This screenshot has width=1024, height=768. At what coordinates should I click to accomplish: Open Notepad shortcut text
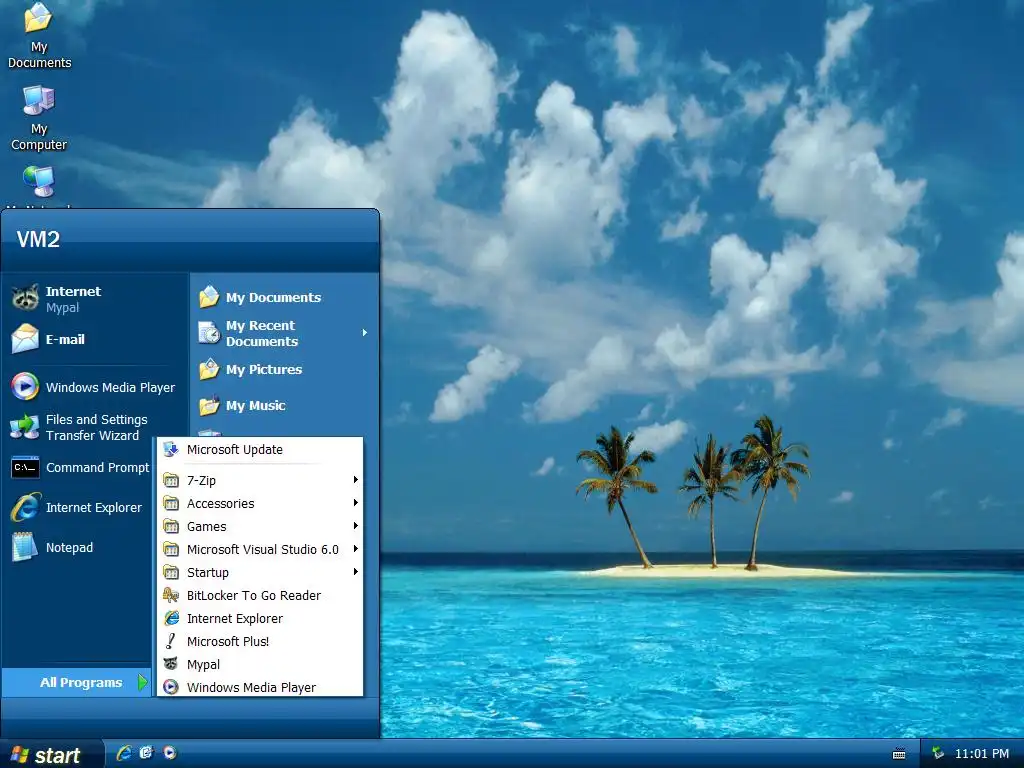69,547
